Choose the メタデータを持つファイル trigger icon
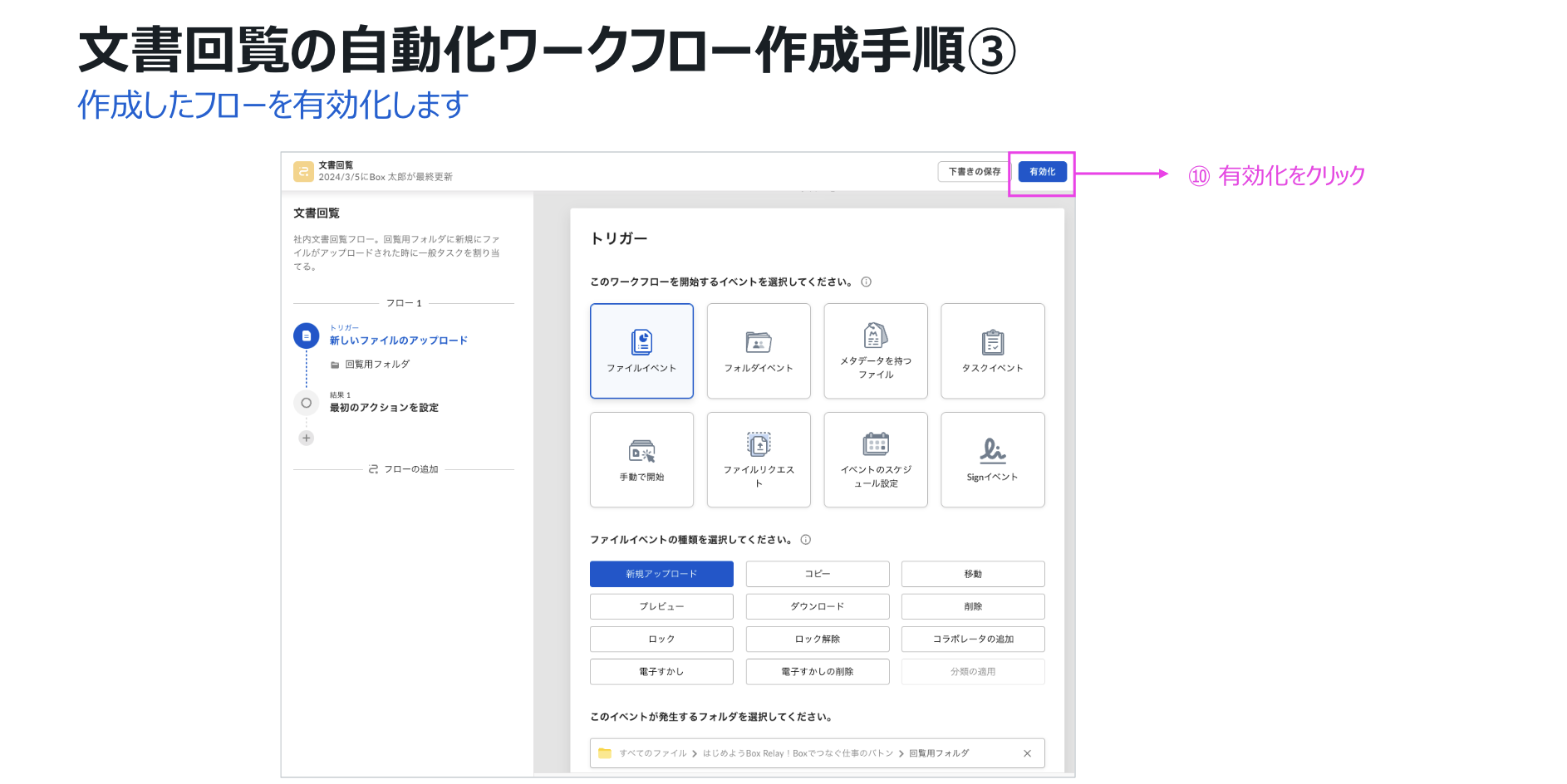Viewport: 1567px width, 784px height. click(x=876, y=336)
